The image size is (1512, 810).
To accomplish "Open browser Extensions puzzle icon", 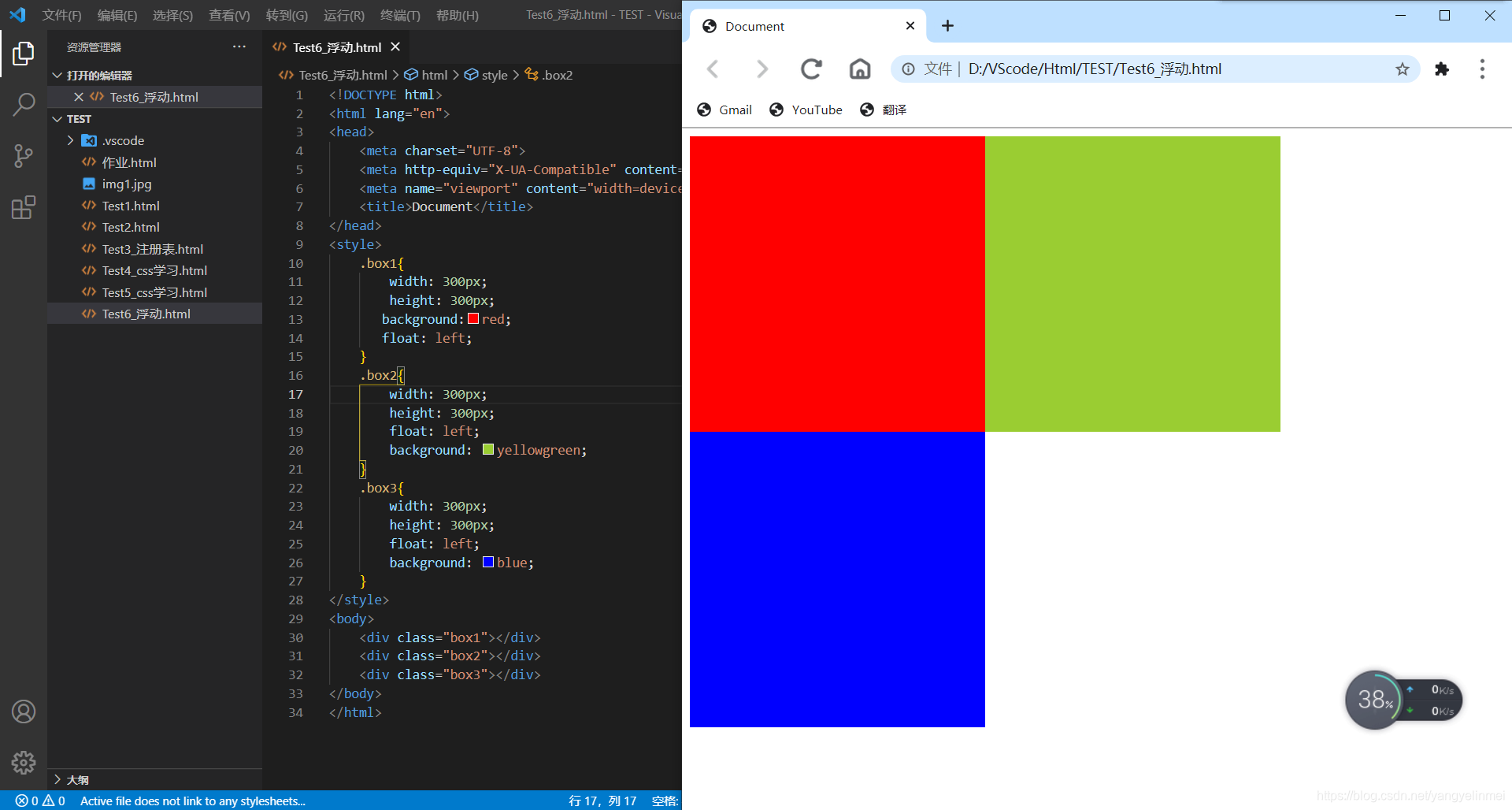I will (x=1442, y=69).
